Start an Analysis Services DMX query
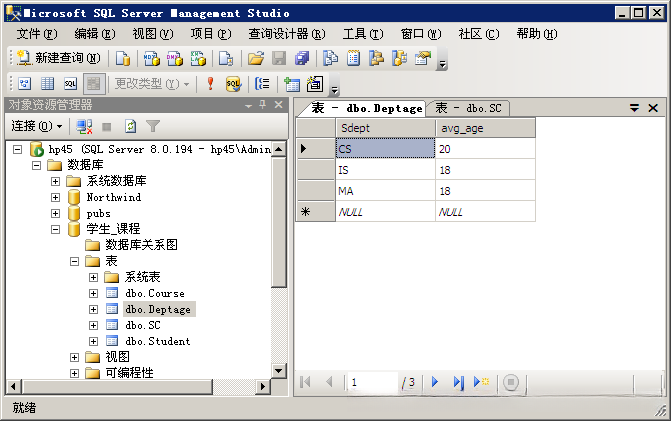 [175, 58]
